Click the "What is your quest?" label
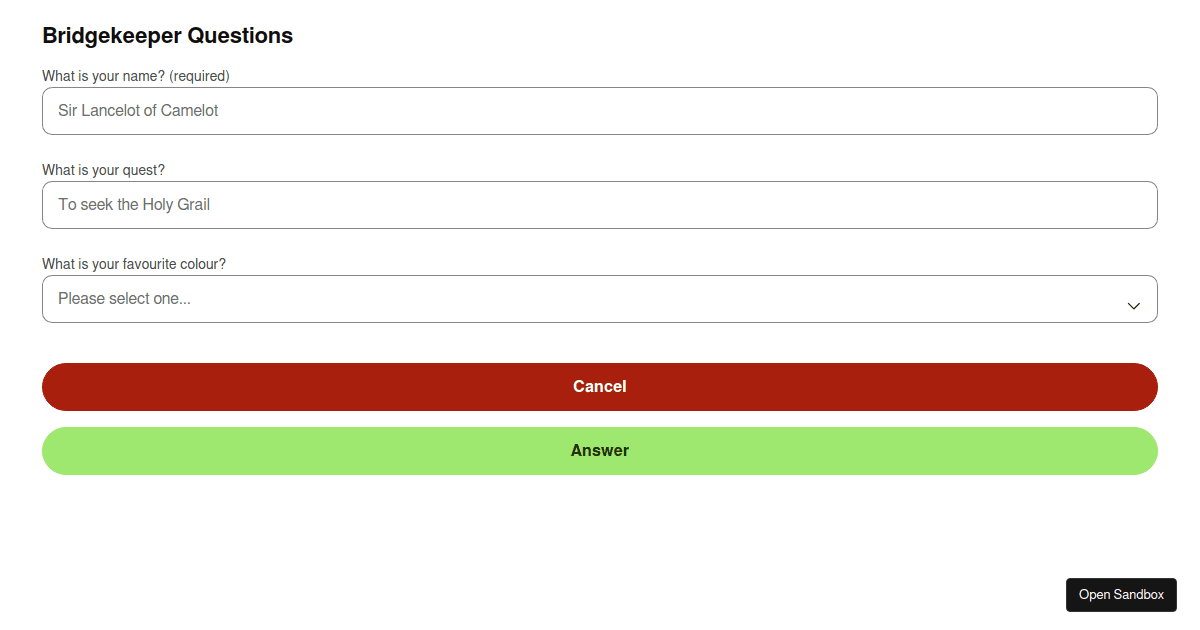 click(103, 170)
